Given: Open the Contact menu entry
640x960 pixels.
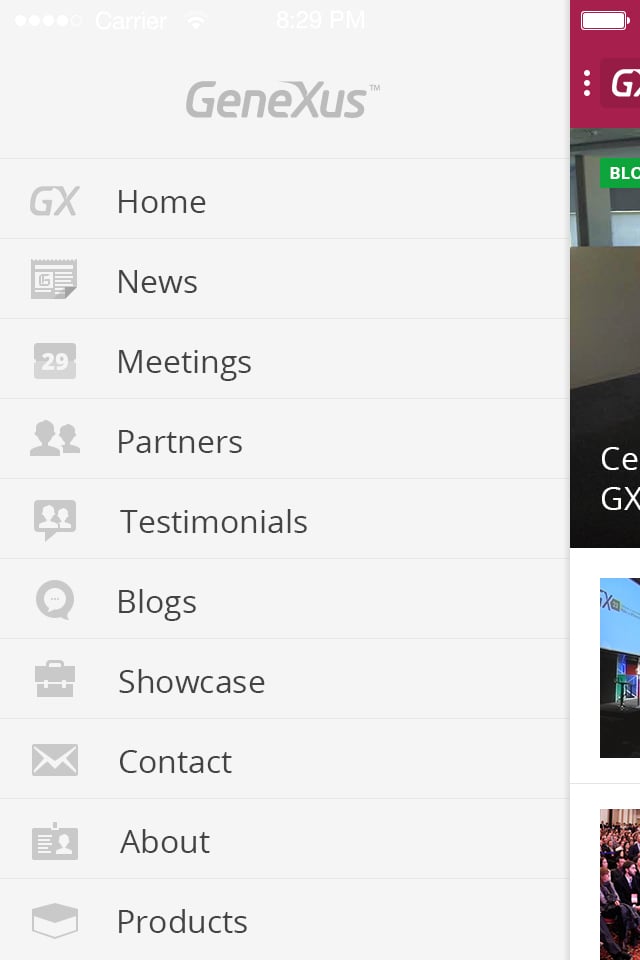Looking at the screenshot, I should 285,759.
